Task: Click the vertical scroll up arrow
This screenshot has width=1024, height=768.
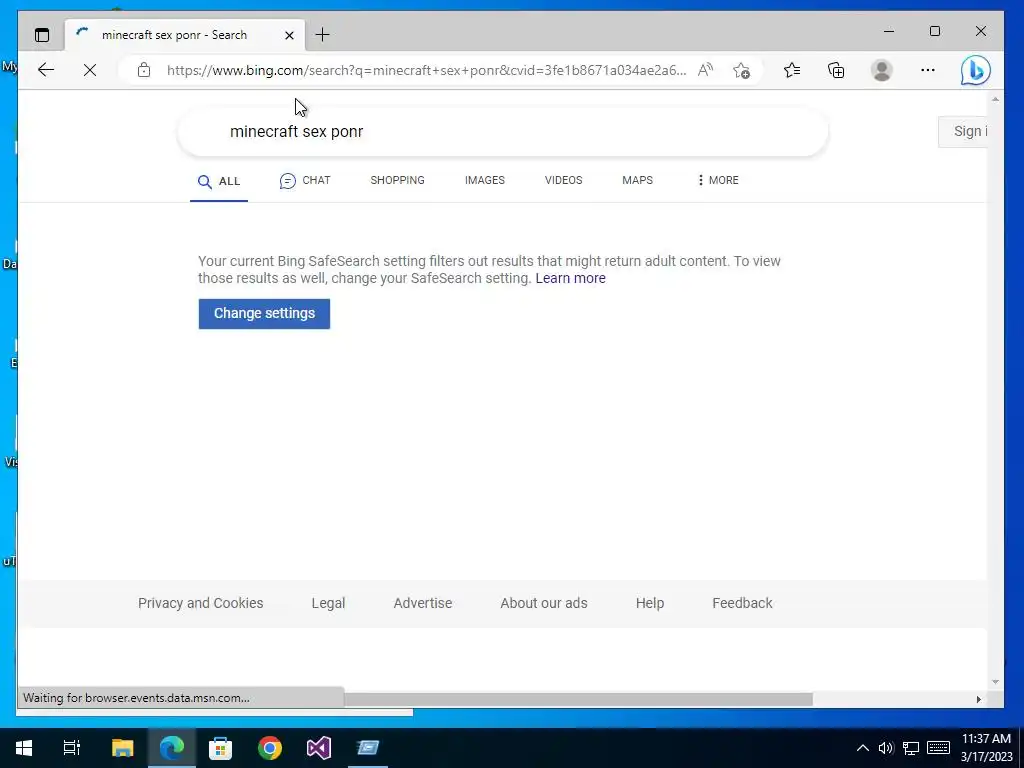Action: [x=995, y=99]
